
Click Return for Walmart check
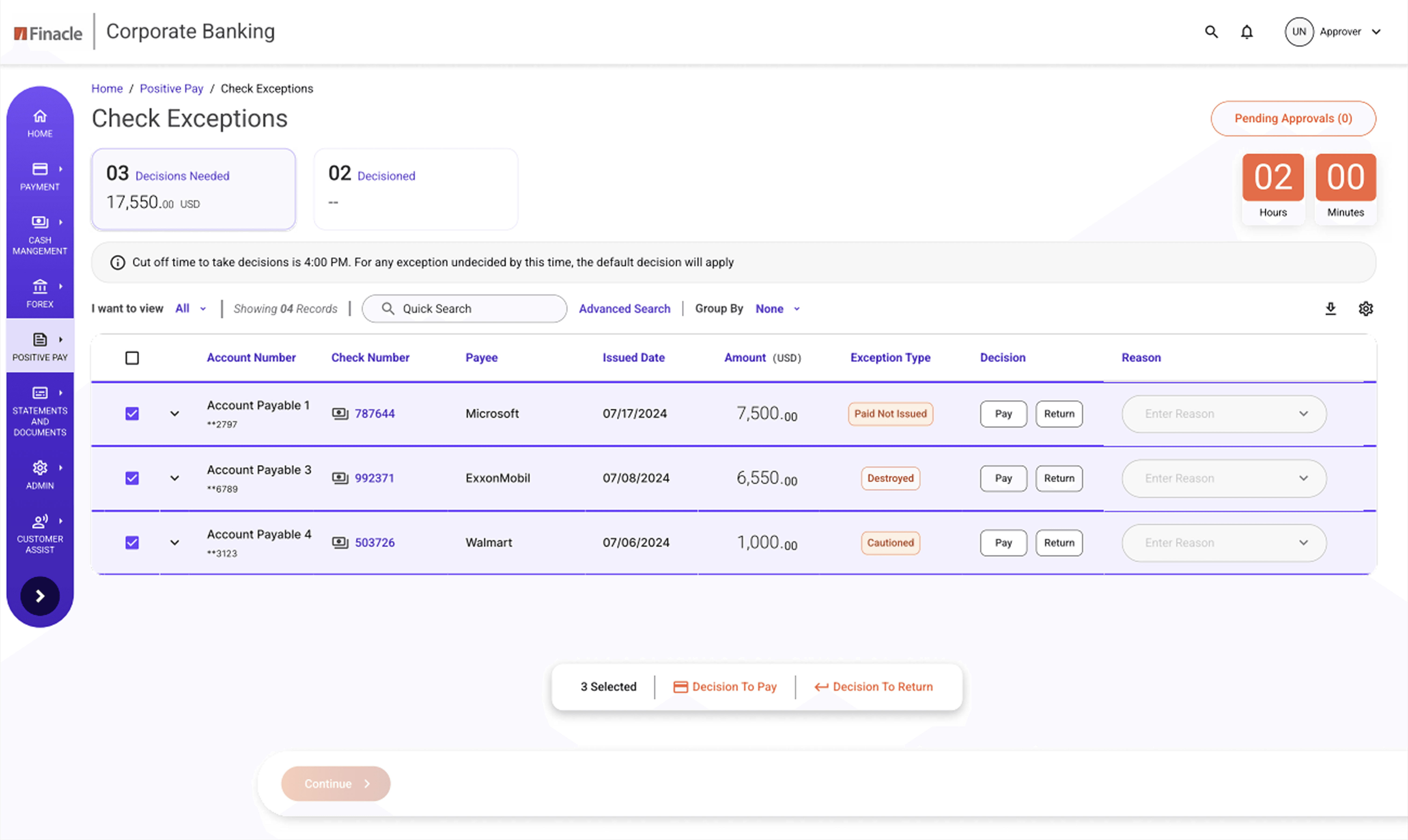[x=1059, y=543]
